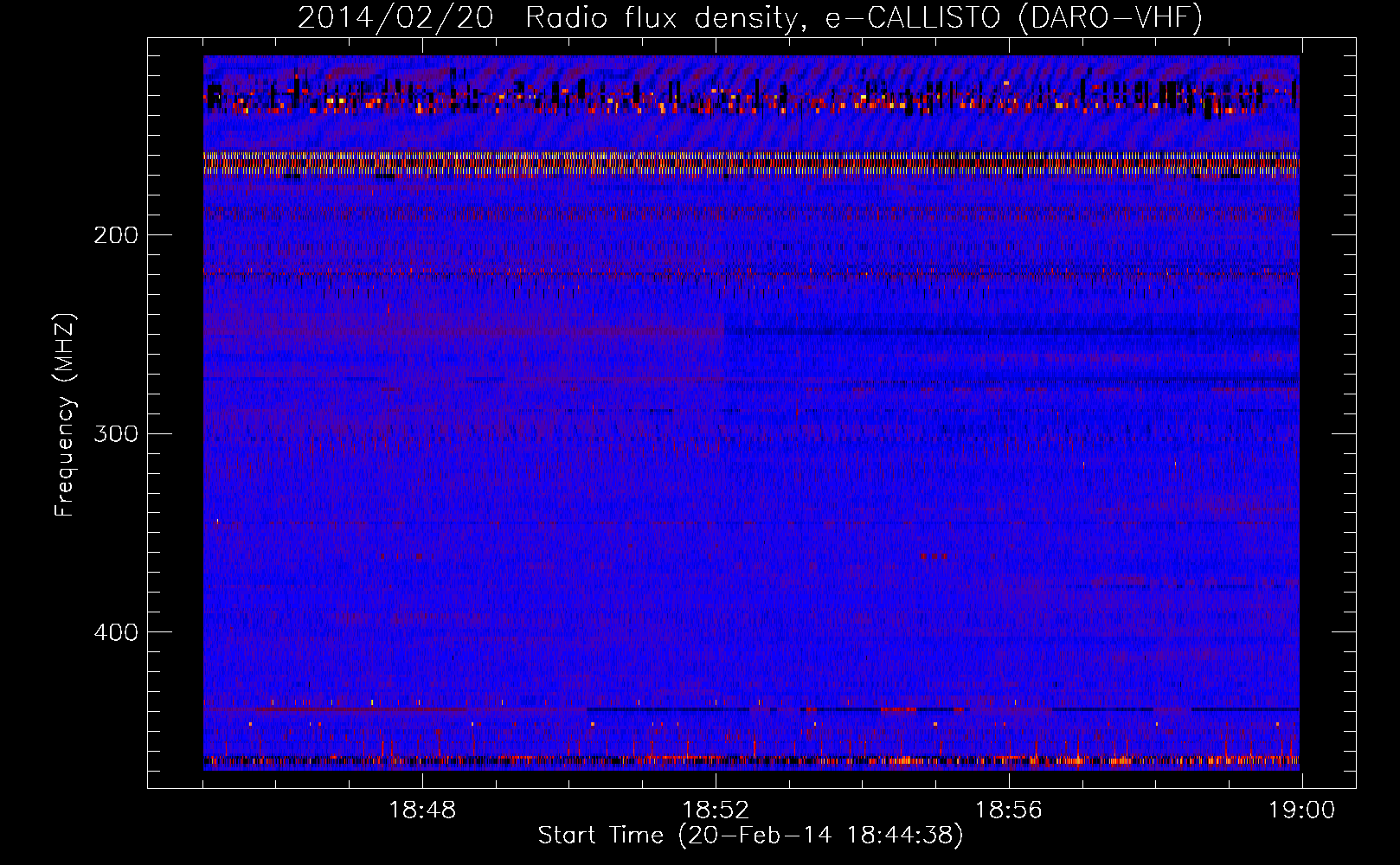Click the 18:48 time tick label
1400x865 pixels.
[x=422, y=811]
